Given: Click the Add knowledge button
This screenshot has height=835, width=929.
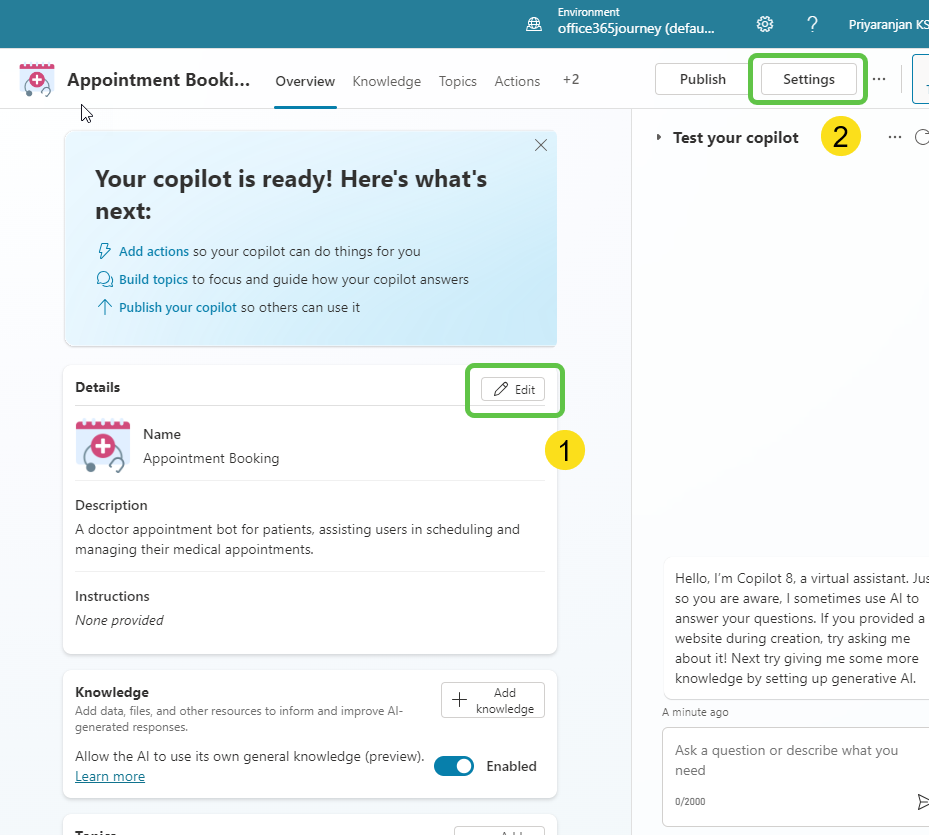Looking at the screenshot, I should 492,700.
